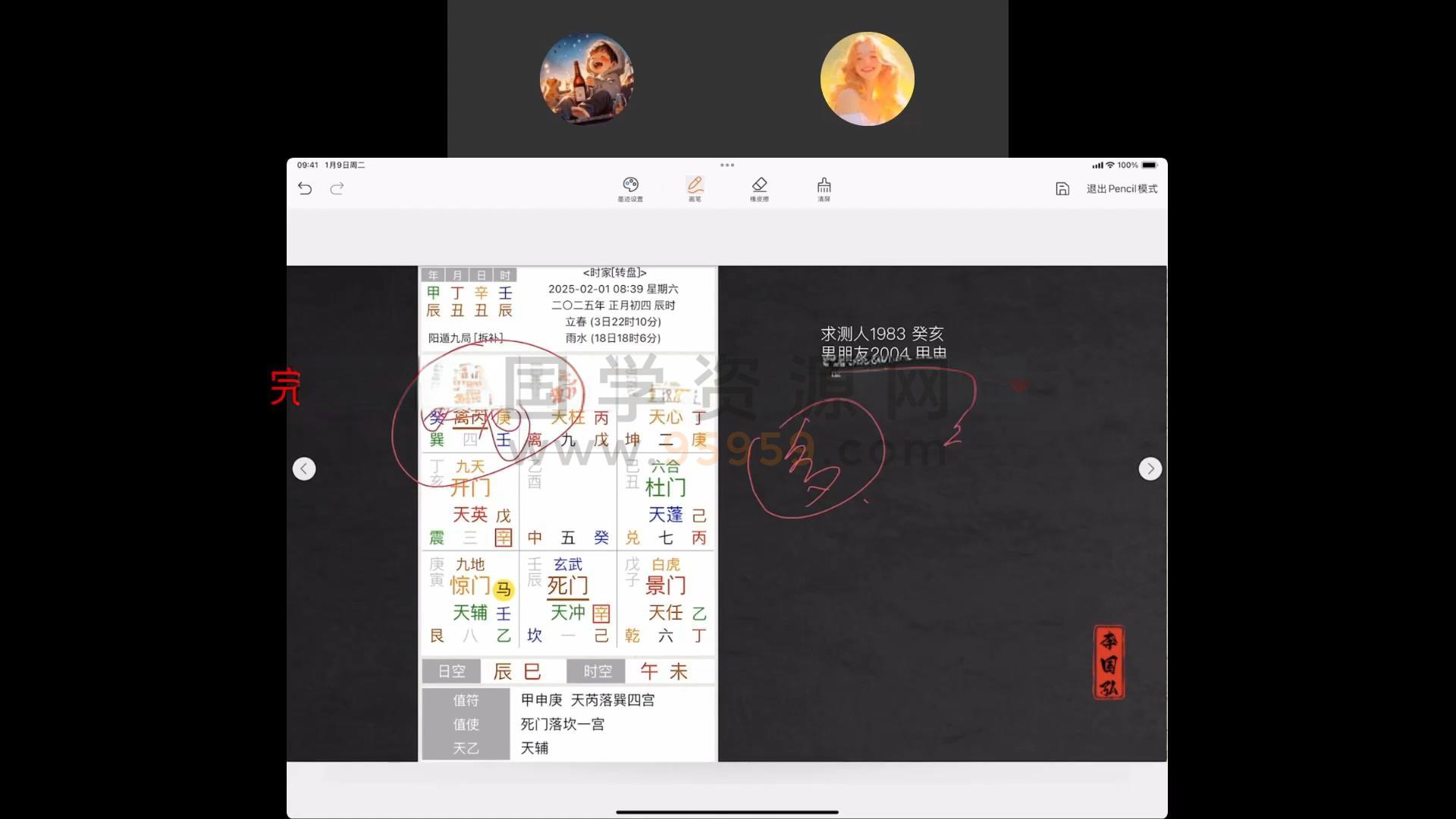The width and height of the screenshot is (1456, 819).
Task: Click the date 2025-02-01 08:39 text
Action: (595, 289)
